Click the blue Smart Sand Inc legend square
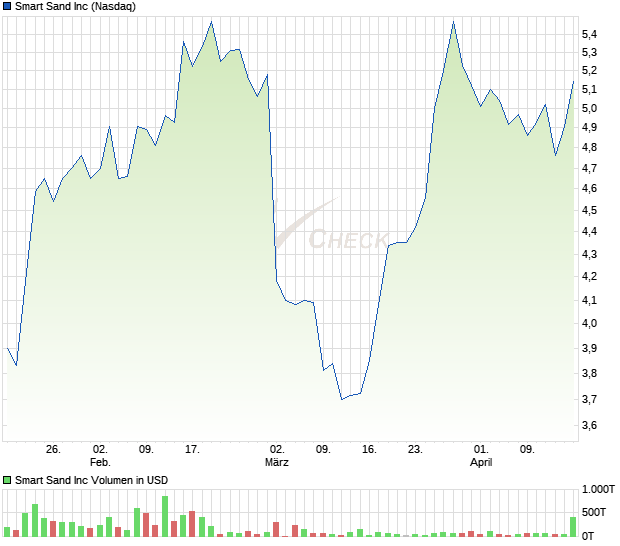The height and width of the screenshot is (546, 620). click(x=7, y=6)
